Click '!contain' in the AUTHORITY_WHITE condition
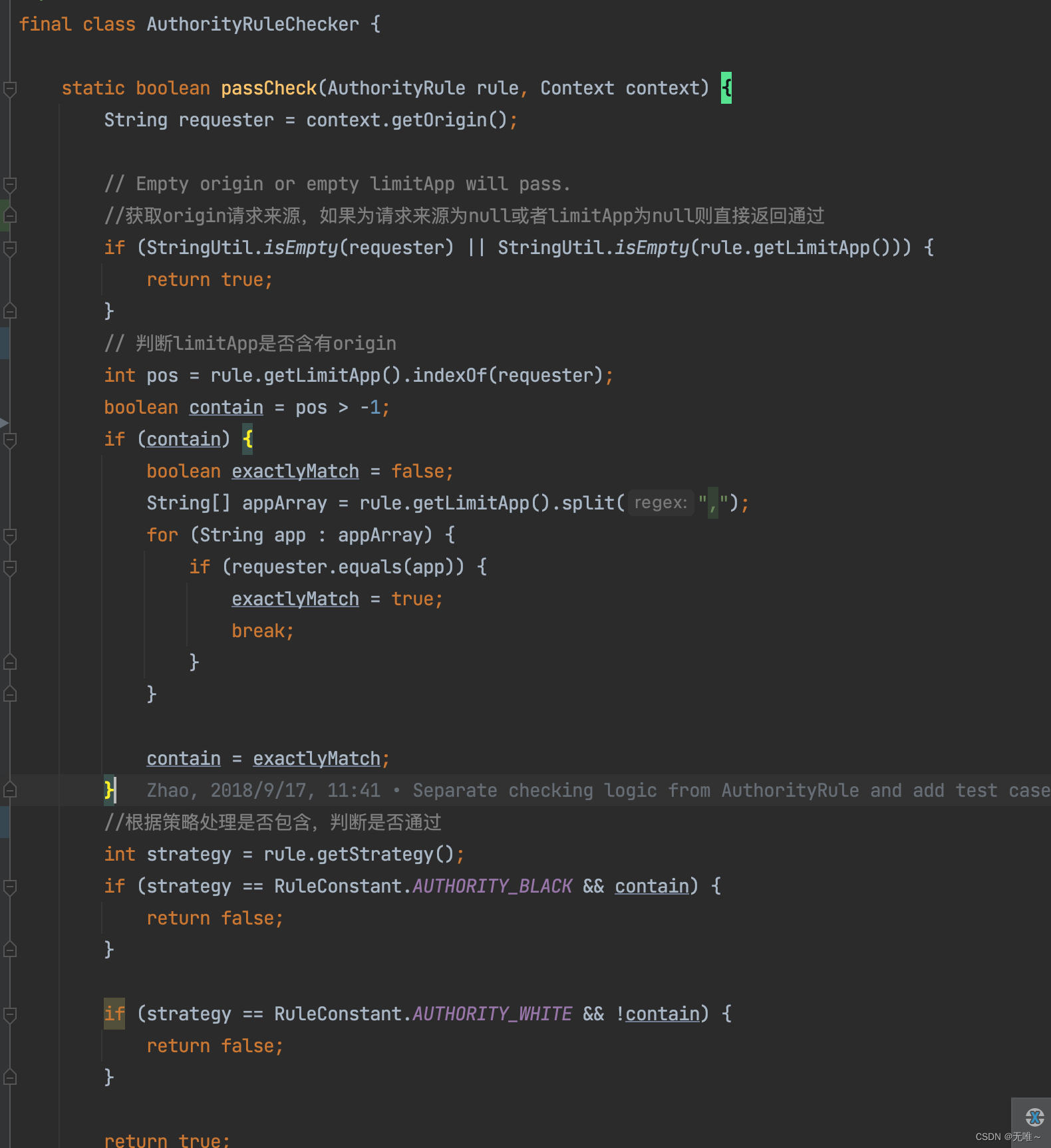1051x1148 pixels. point(657,1014)
